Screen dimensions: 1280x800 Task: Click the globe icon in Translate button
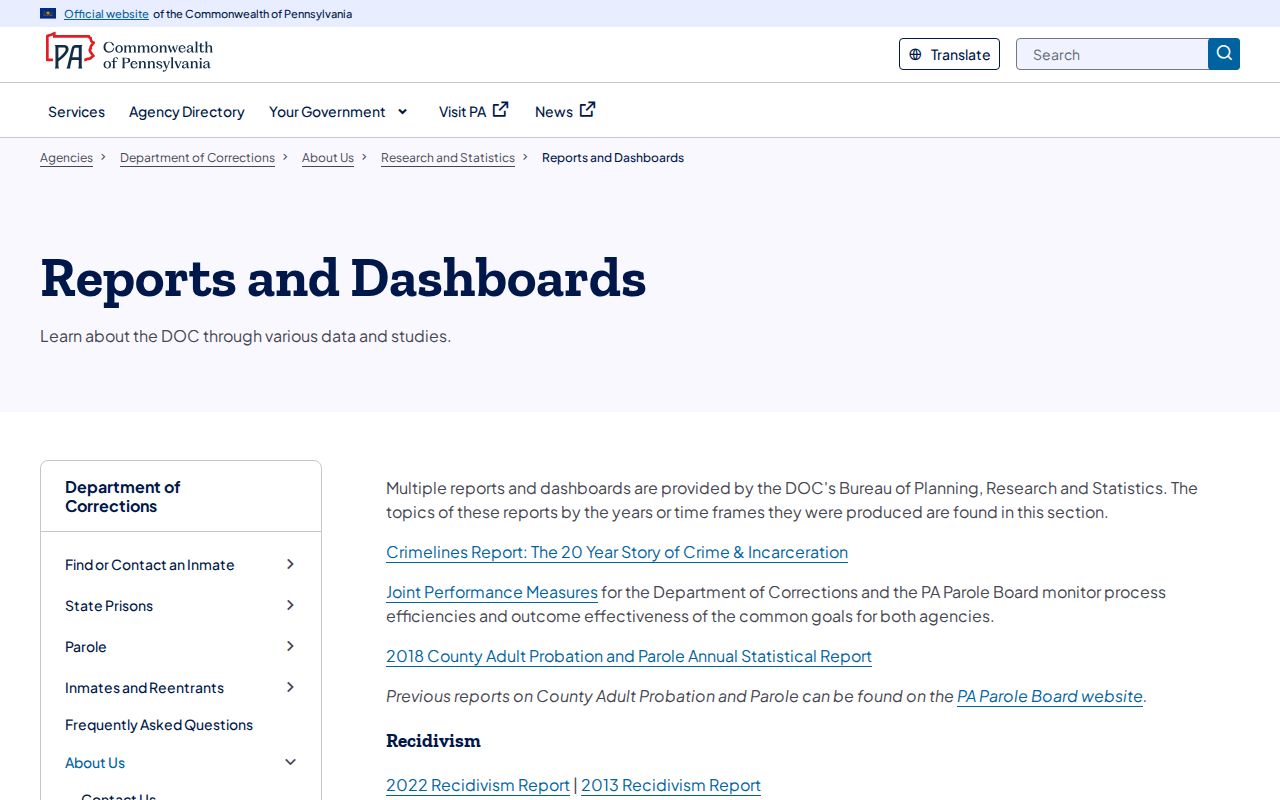[x=915, y=55]
